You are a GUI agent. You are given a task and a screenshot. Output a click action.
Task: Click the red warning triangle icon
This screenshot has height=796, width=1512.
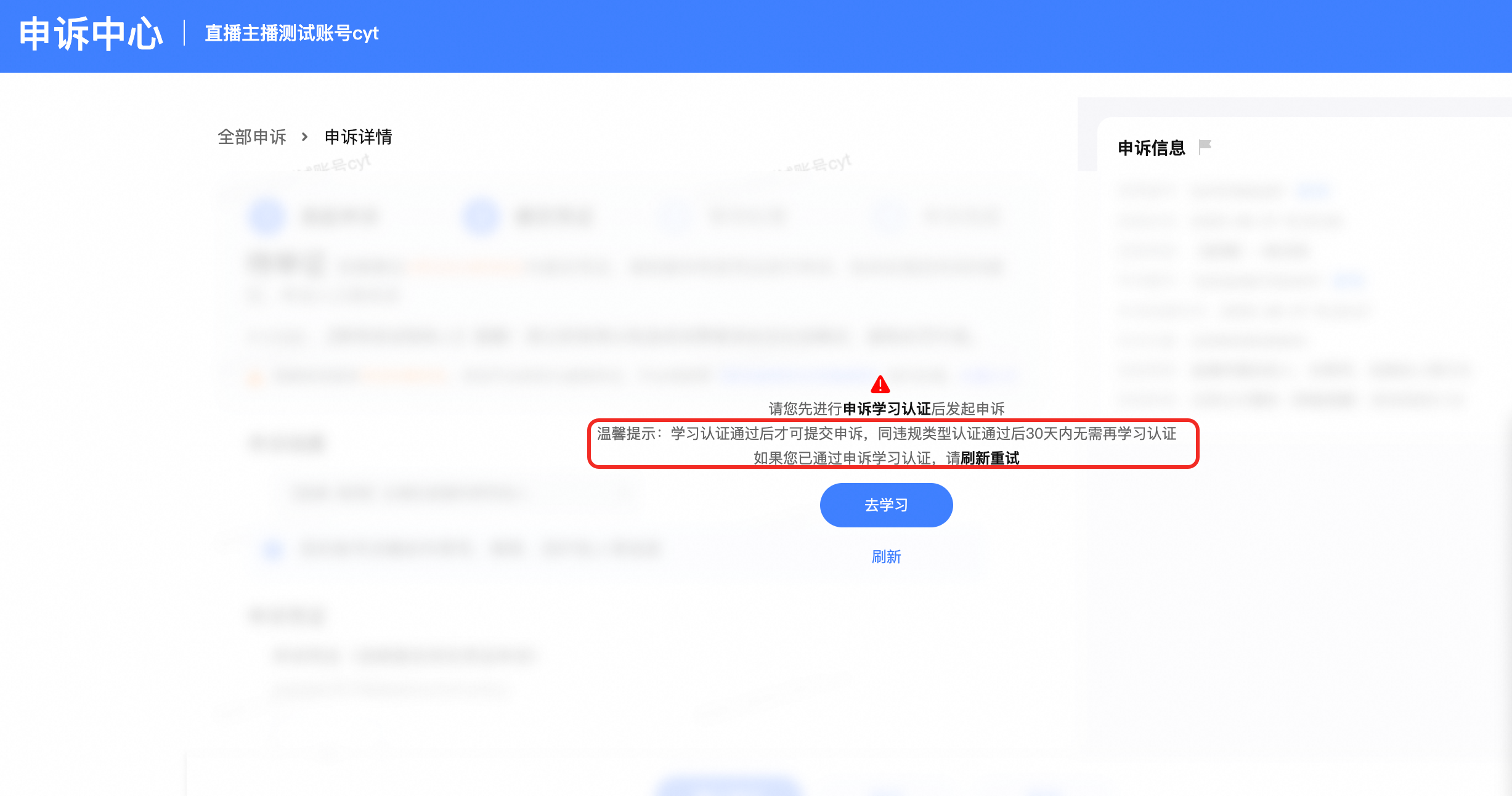[x=880, y=384]
